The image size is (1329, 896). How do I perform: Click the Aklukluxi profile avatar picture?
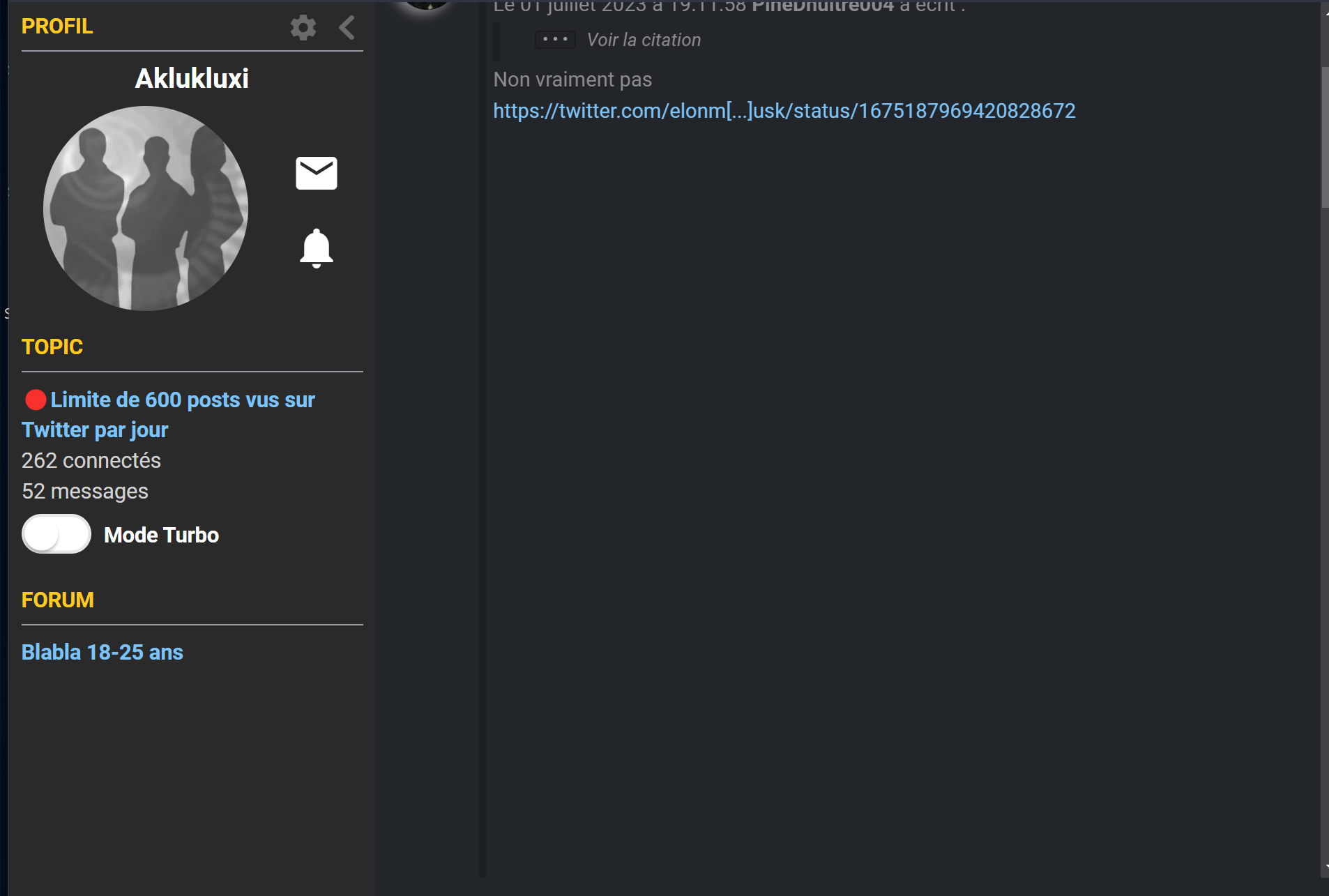pos(146,208)
